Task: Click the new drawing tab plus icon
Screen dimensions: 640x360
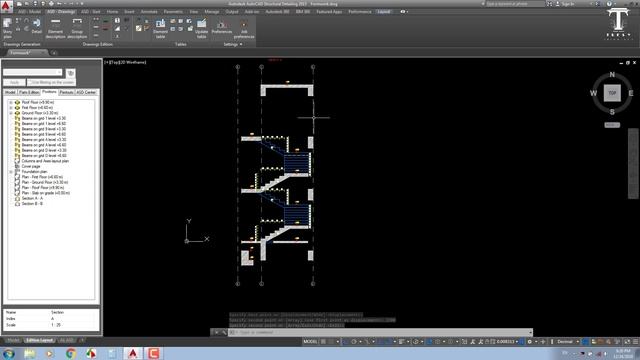Action: click(53, 53)
